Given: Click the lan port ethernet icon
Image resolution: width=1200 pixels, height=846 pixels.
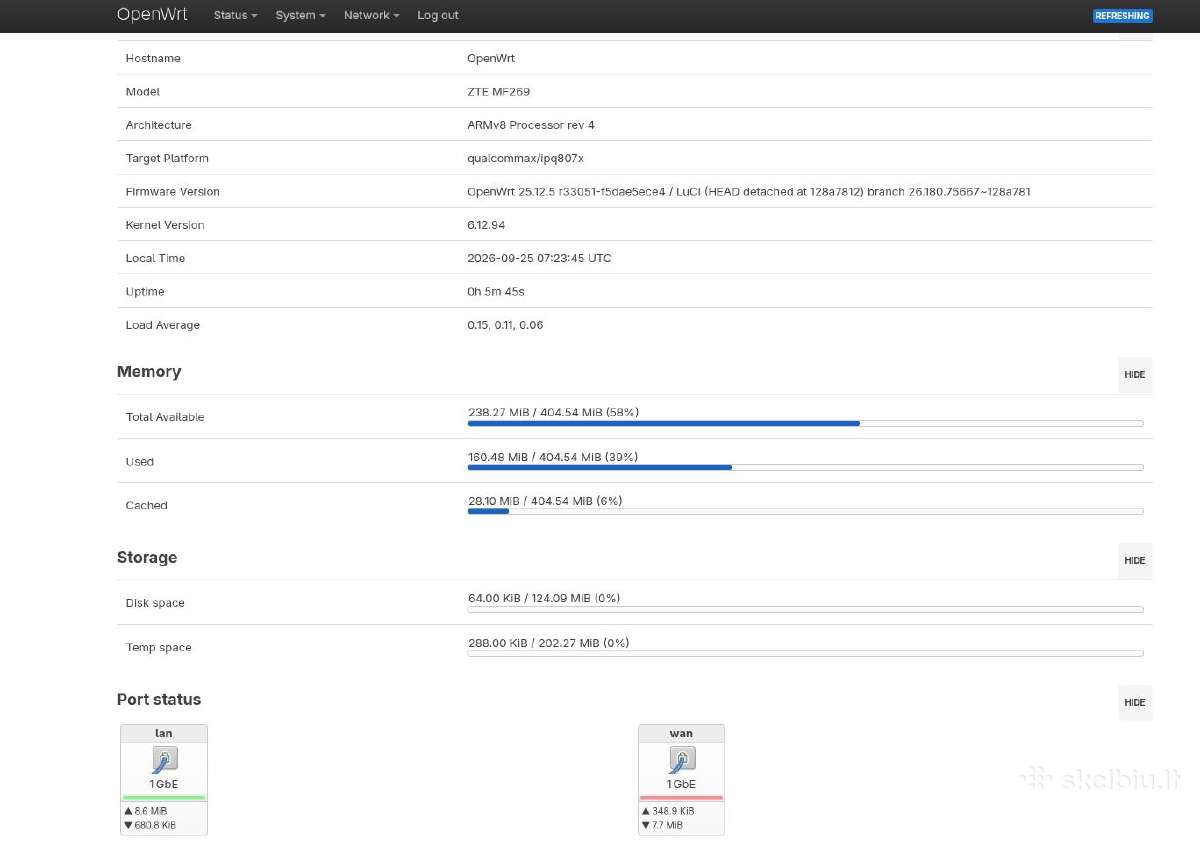Looking at the screenshot, I should tap(164, 761).
